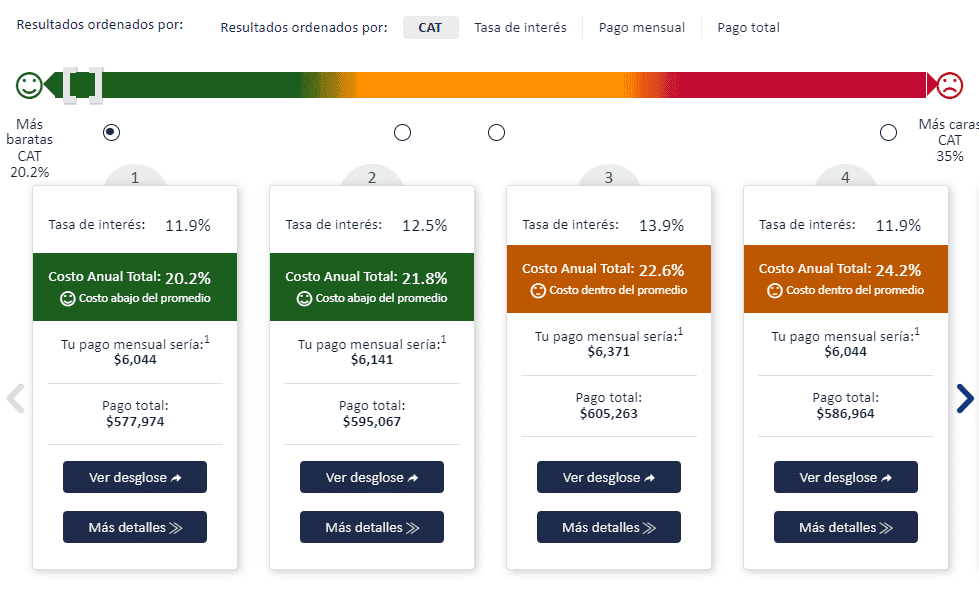This screenshot has height=599, width=979.
Task: Open Ver desglose for card 2
Action: coord(372,477)
